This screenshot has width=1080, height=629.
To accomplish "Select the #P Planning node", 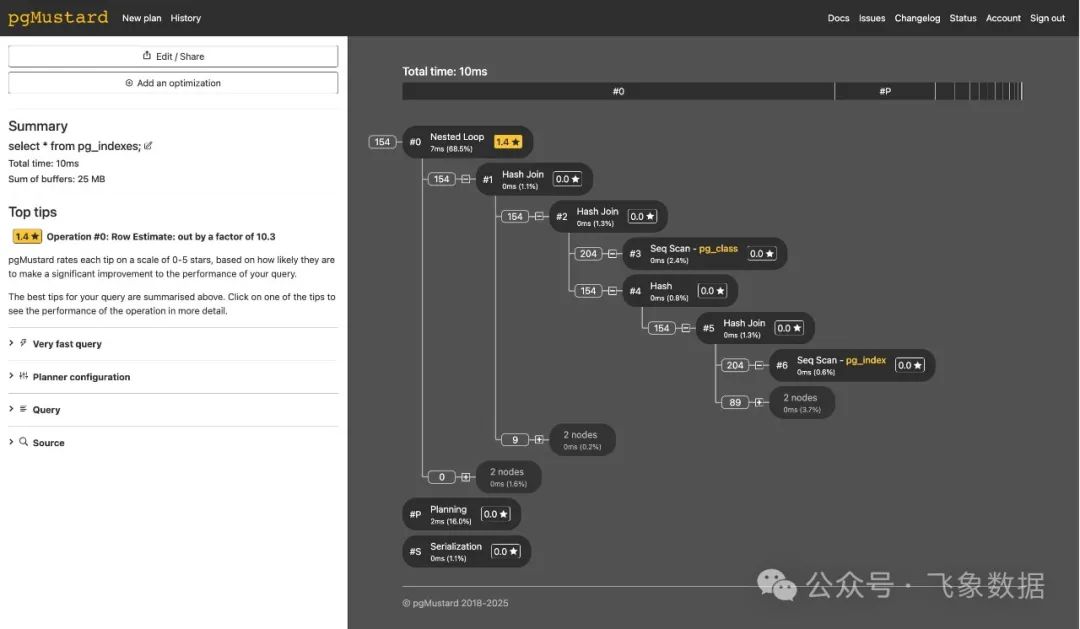I will [461, 514].
